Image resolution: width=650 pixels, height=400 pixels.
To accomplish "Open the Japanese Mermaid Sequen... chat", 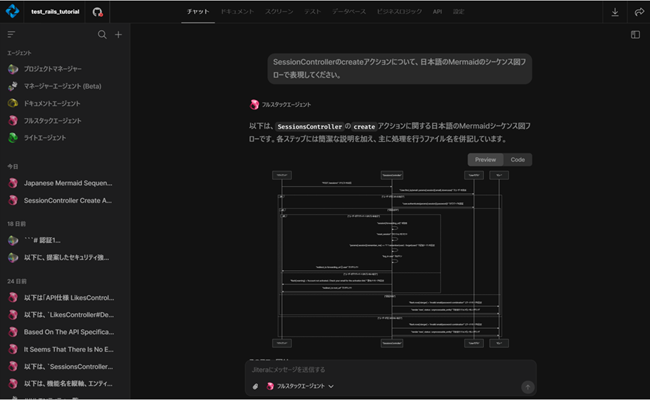I will 70,184.
